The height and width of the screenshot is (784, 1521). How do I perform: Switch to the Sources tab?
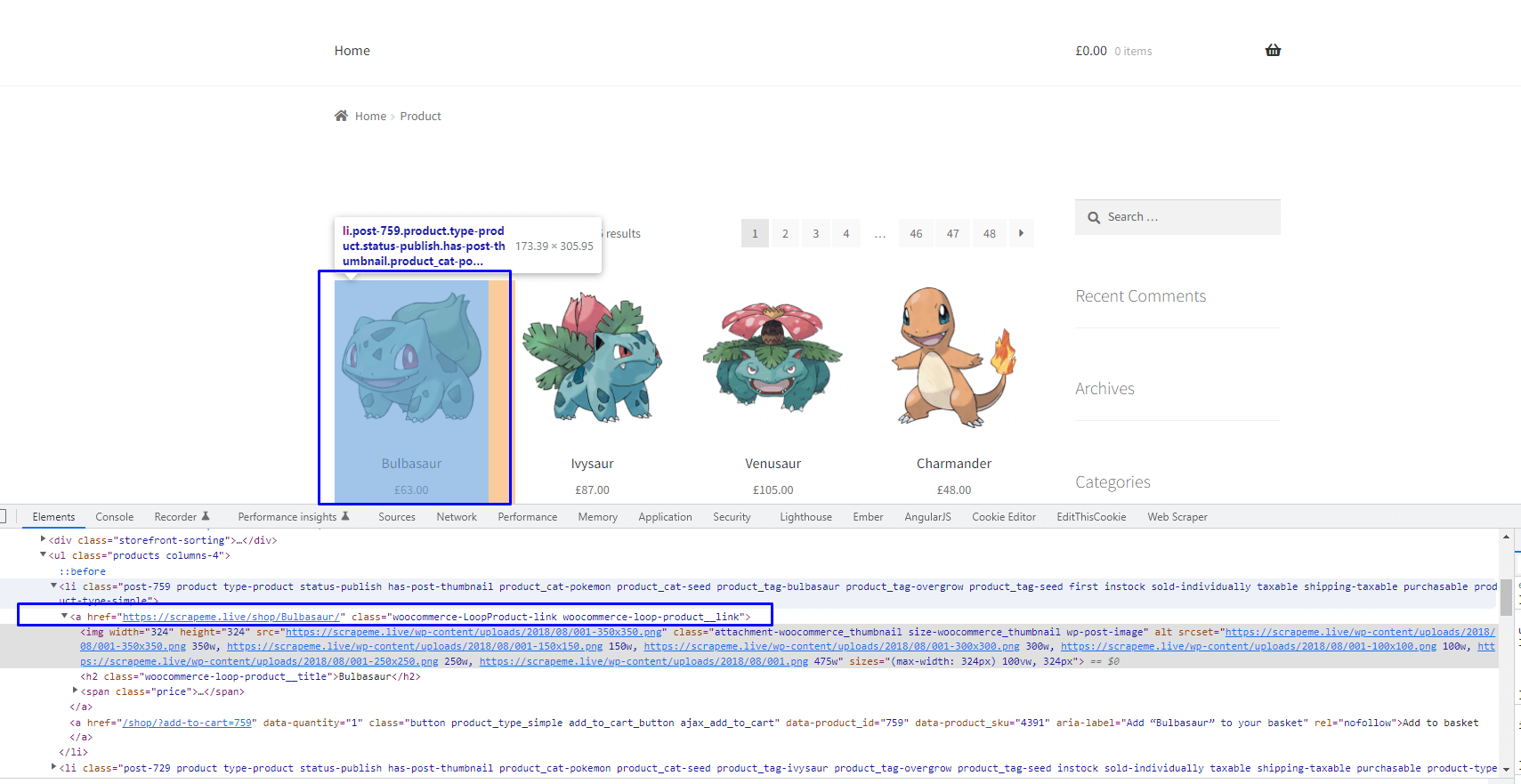click(397, 517)
